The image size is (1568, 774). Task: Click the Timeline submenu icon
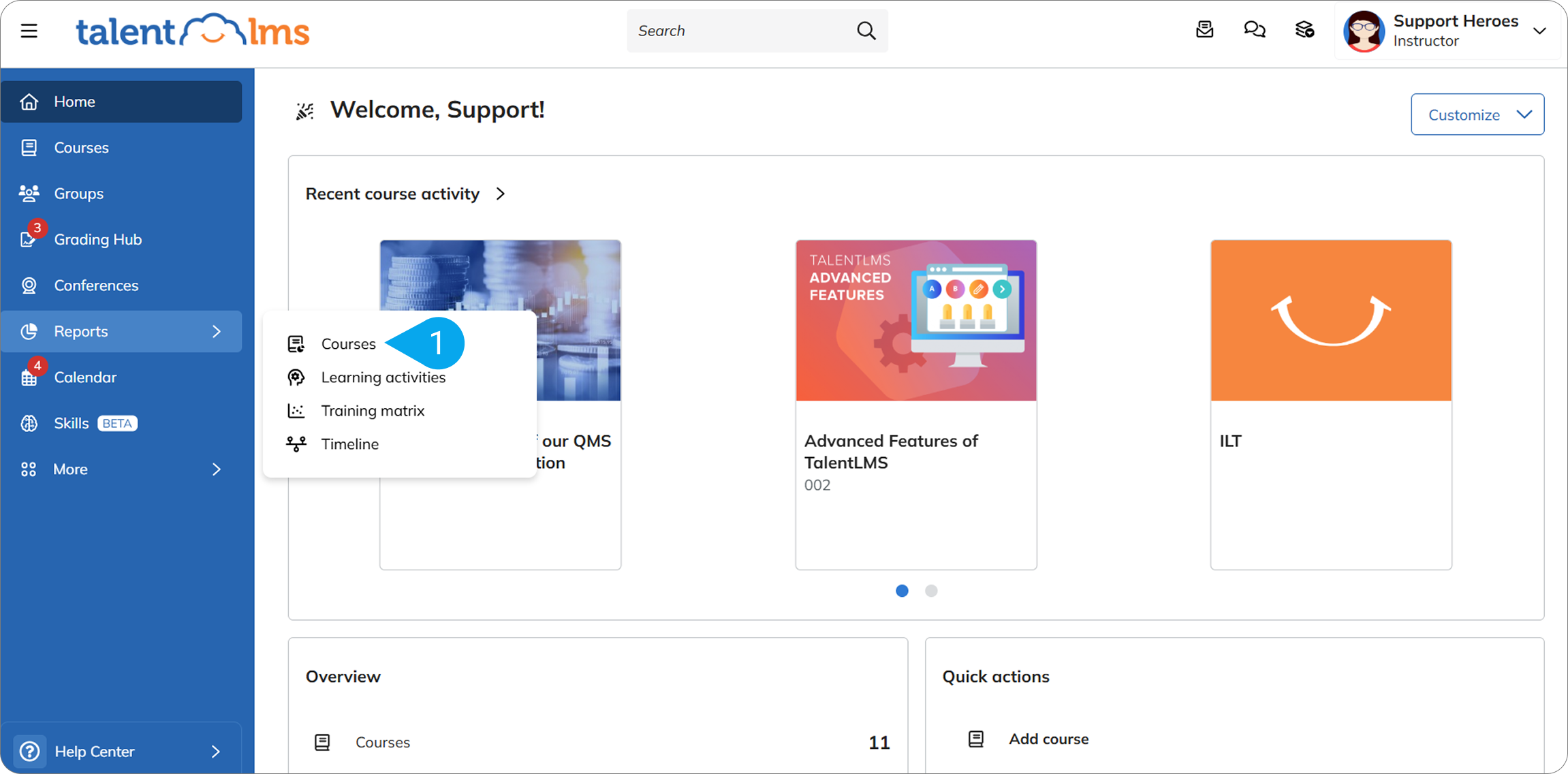pyautogui.click(x=296, y=444)
